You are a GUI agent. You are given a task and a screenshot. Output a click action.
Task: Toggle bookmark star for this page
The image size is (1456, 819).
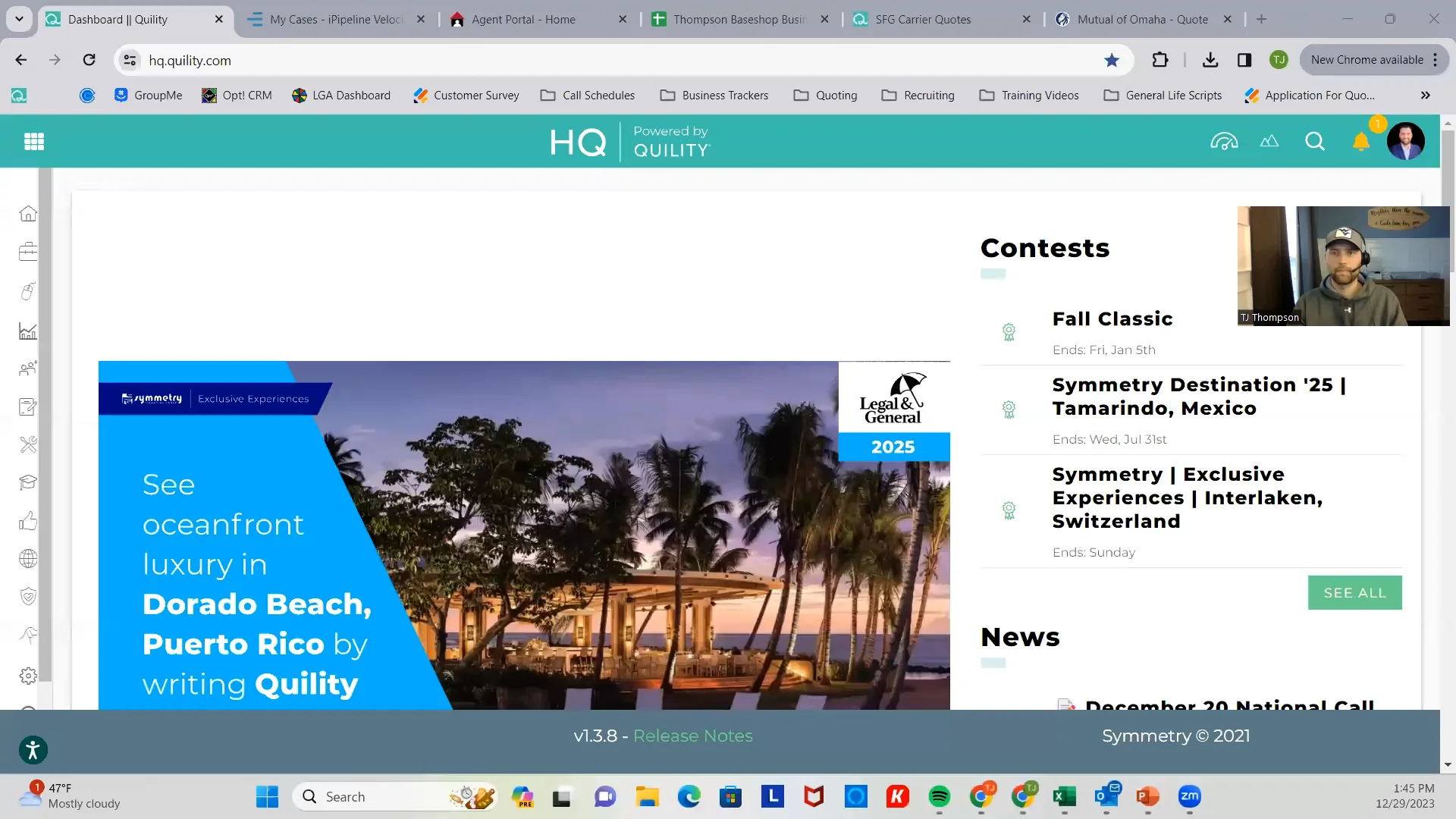tap(1112, 60)
